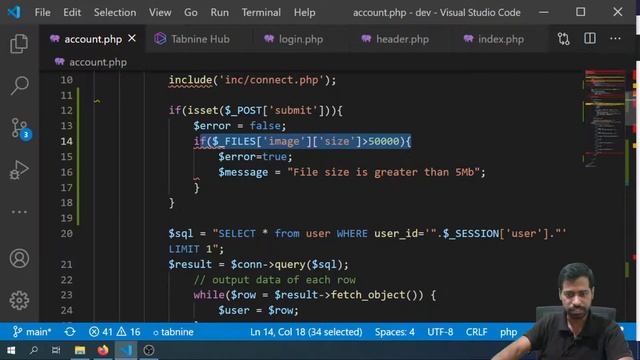
Task: Open the Help menu
Action: 304,13
